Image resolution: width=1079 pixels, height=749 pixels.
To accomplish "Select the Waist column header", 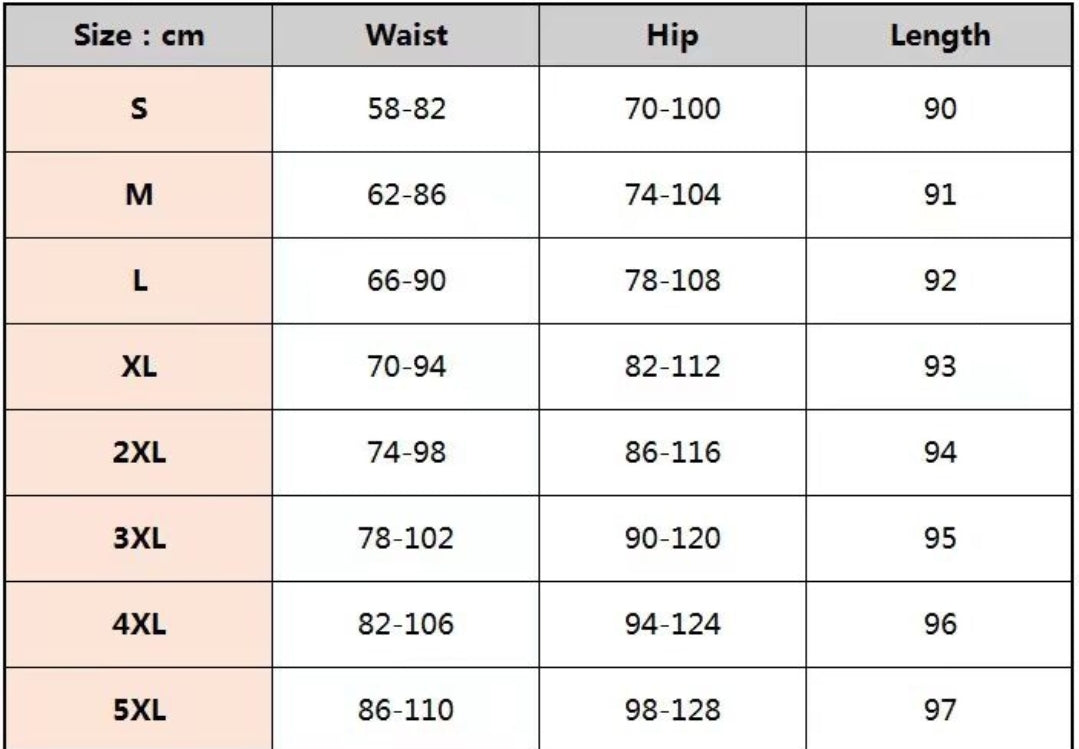I will pos(405,36).
